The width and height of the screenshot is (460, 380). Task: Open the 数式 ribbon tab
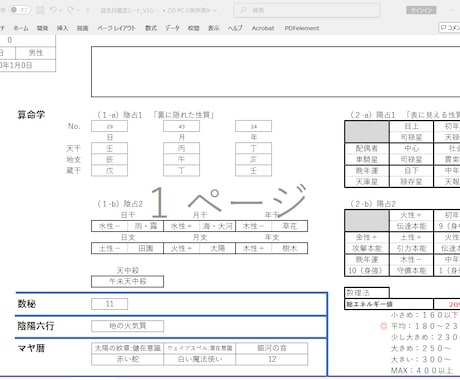(x=151, y=28)
